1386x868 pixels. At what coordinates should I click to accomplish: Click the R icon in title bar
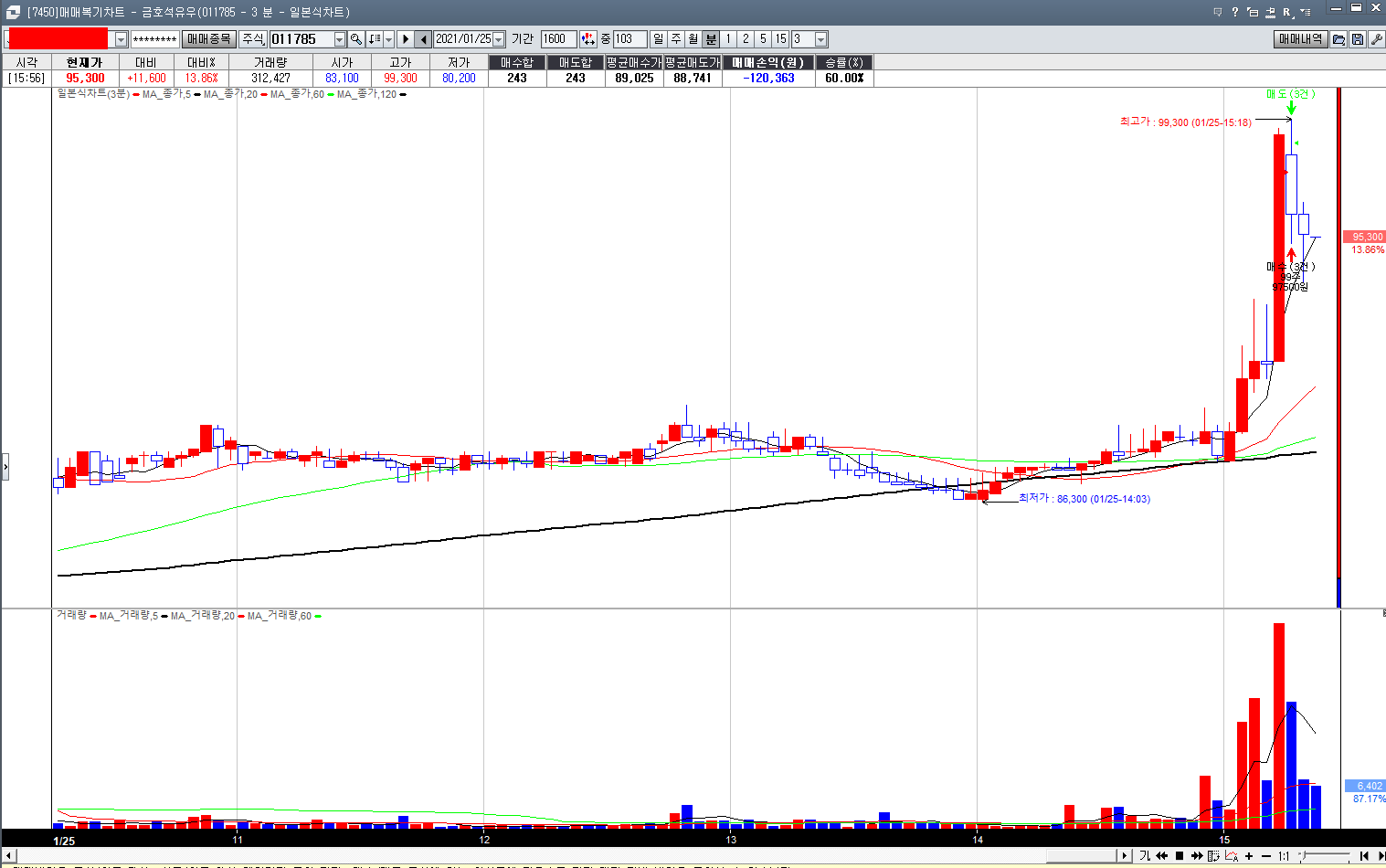click(1287, 12)
